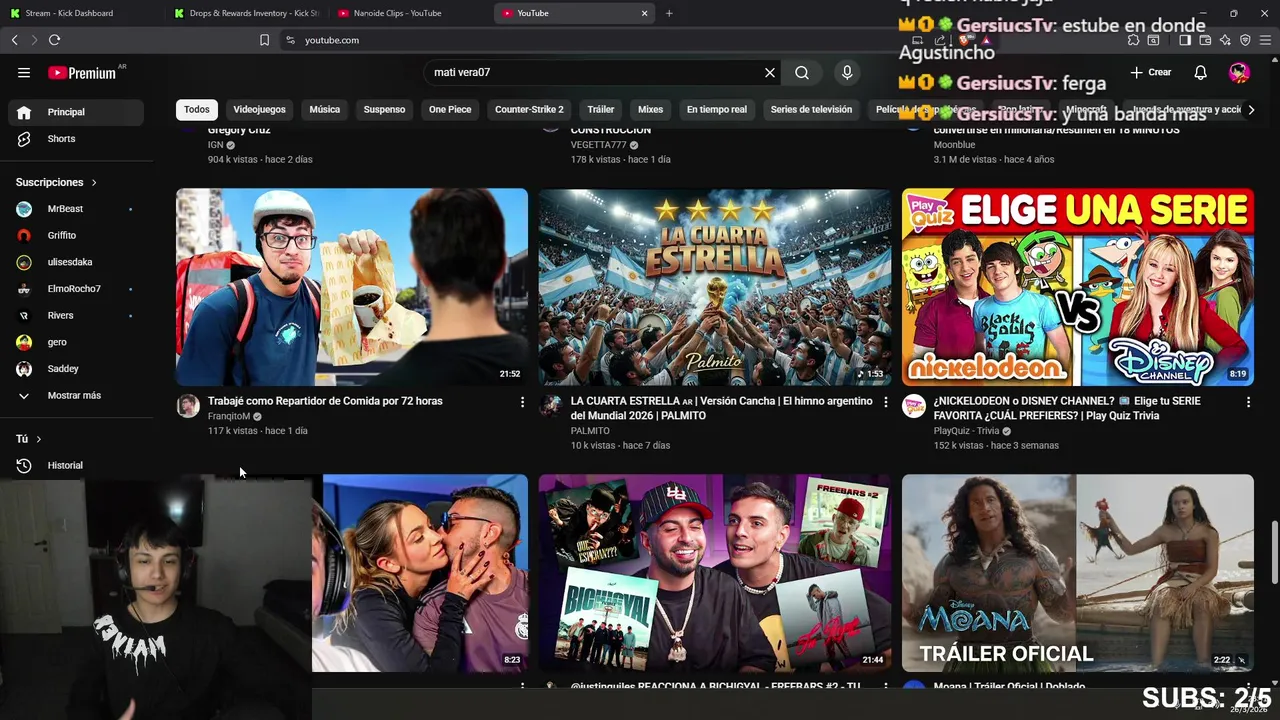Toggle the Brave sidebar panel icon
This screenshot has width=1280, height=720.
[x=1185, y=40]
